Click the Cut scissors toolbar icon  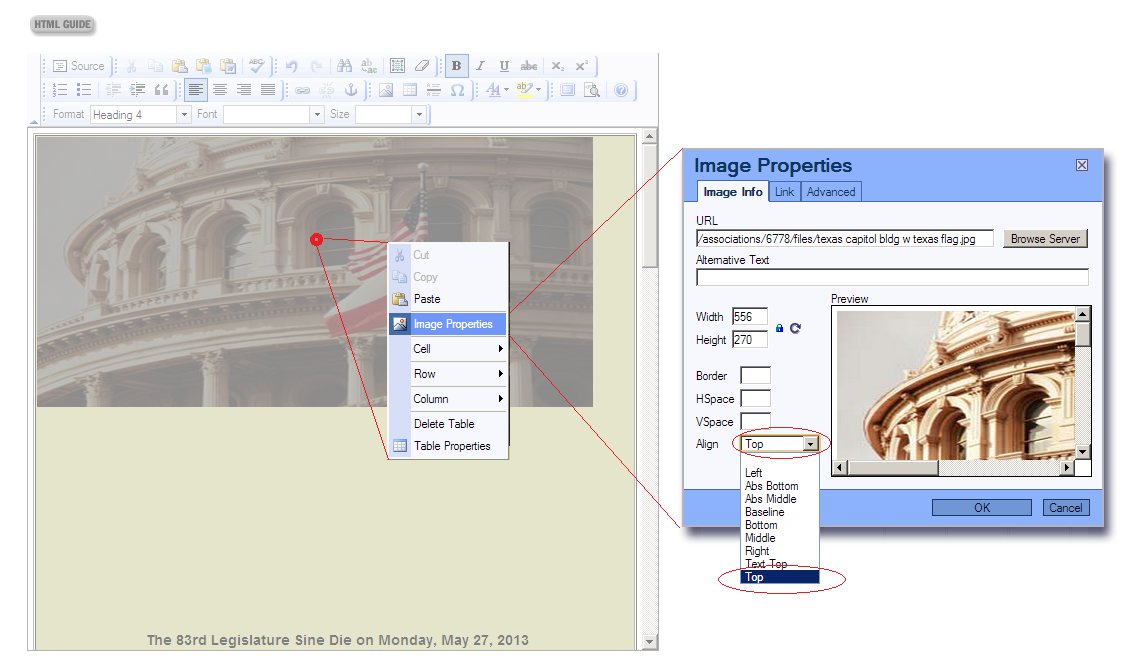pyautogui.click(x=131, y=66)
